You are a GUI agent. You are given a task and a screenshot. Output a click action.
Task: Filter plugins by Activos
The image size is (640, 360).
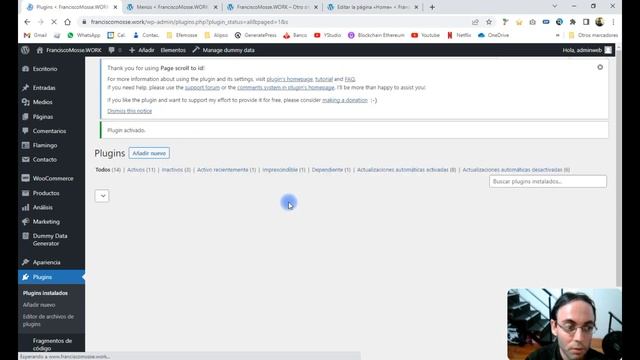(141, 170)
